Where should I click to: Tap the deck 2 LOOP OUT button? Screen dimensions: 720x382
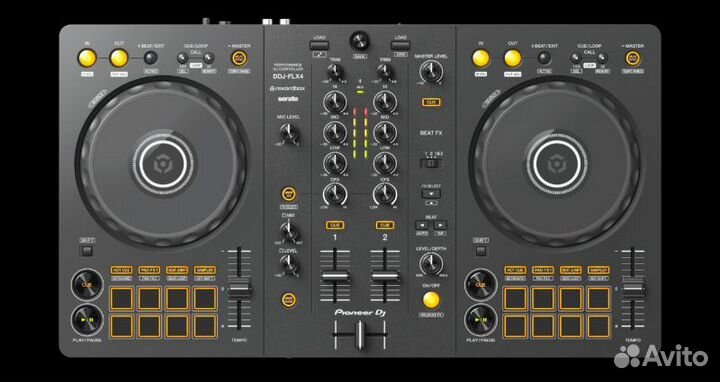coord(512,58)
